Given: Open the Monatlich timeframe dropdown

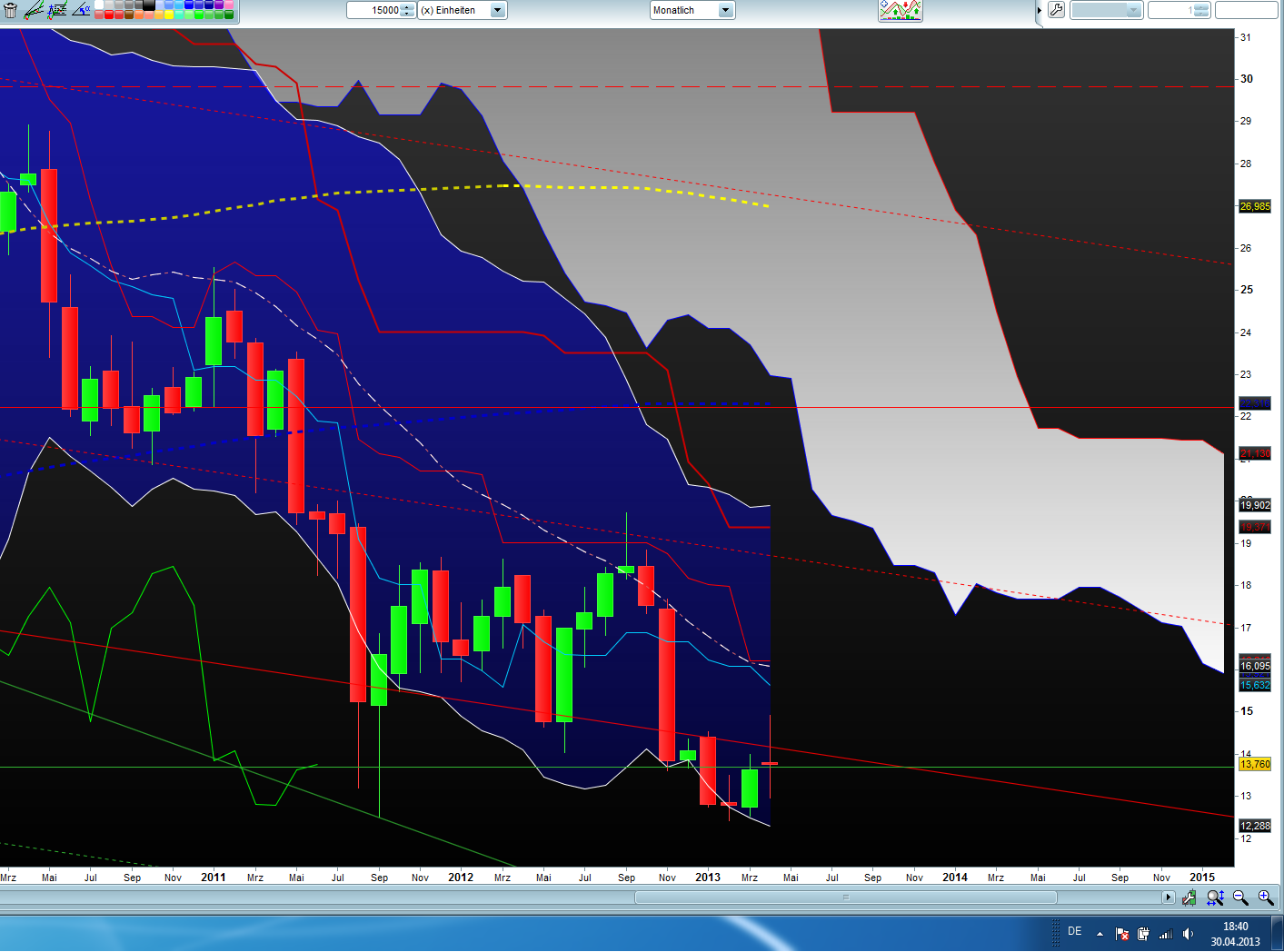Looking at the screenshot, I should pyautogui.click(x=692, y=10).
